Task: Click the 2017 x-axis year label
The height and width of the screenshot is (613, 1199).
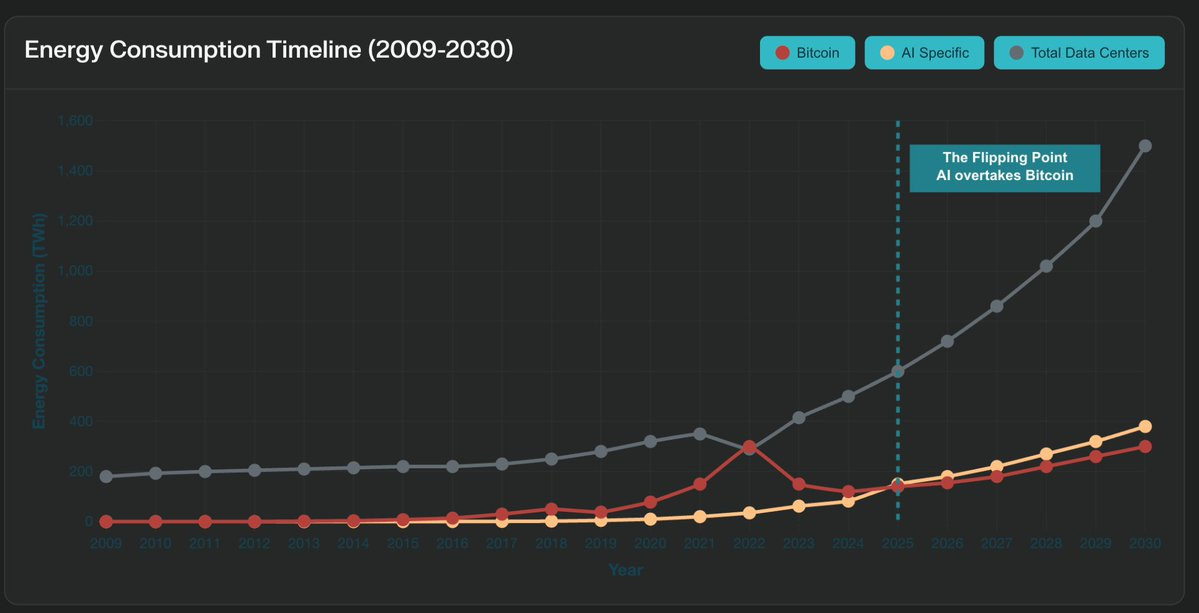Action: pos(502,543)
